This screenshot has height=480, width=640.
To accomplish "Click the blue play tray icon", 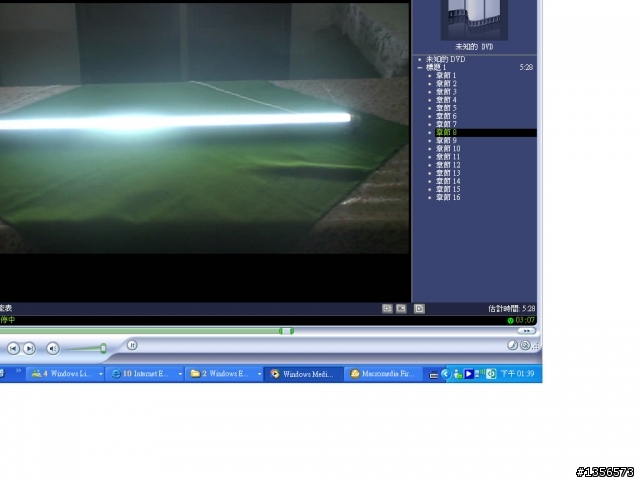I will click(469, 374).
